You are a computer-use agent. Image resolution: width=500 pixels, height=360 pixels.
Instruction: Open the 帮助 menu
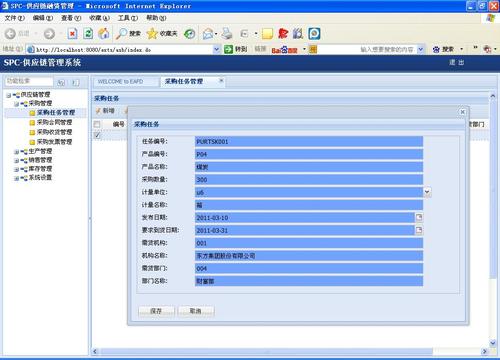coord(156,18)
